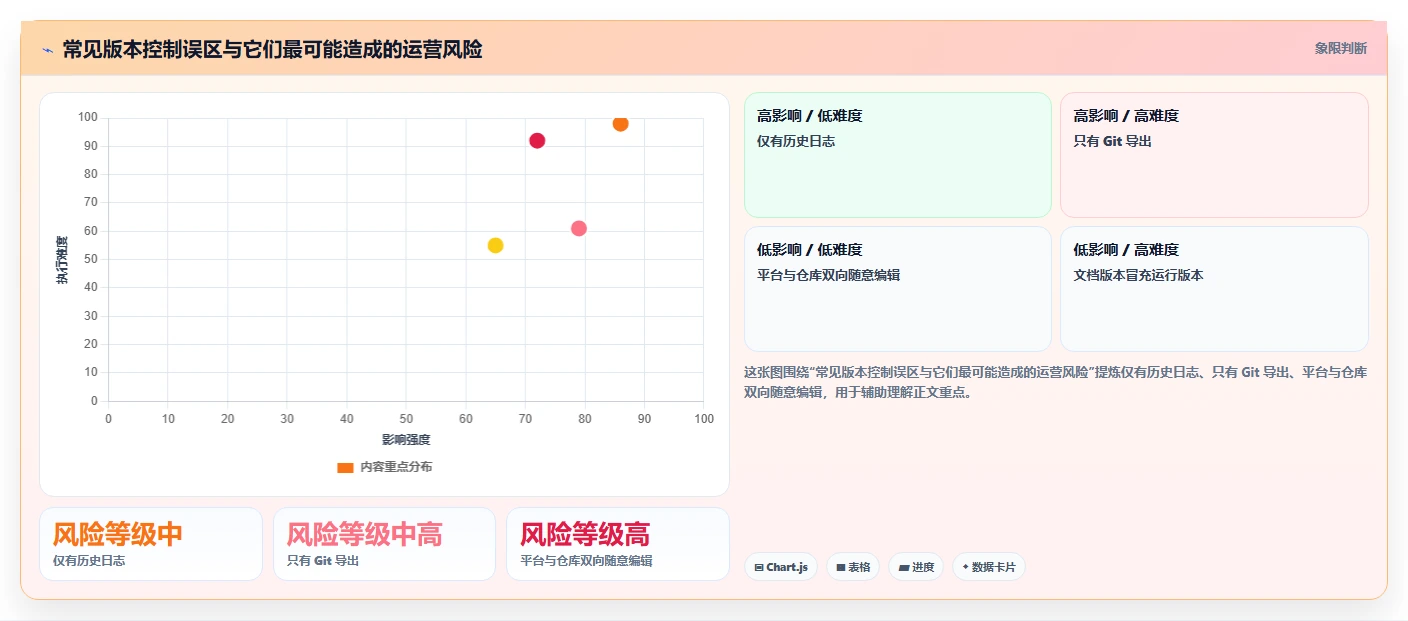1408x621 pixels.
Task: Click the 风险等级中 card
Action: tap(151, 544)
